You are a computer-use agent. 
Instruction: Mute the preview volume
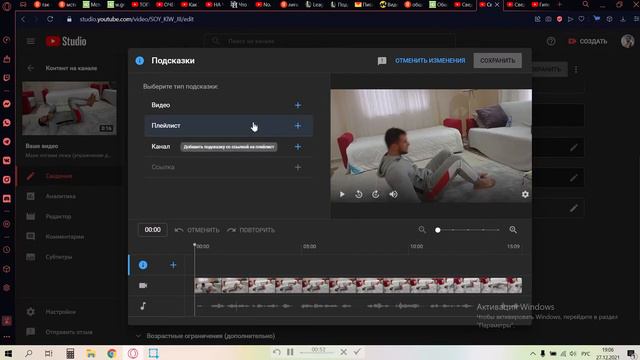tap(393, 195)
